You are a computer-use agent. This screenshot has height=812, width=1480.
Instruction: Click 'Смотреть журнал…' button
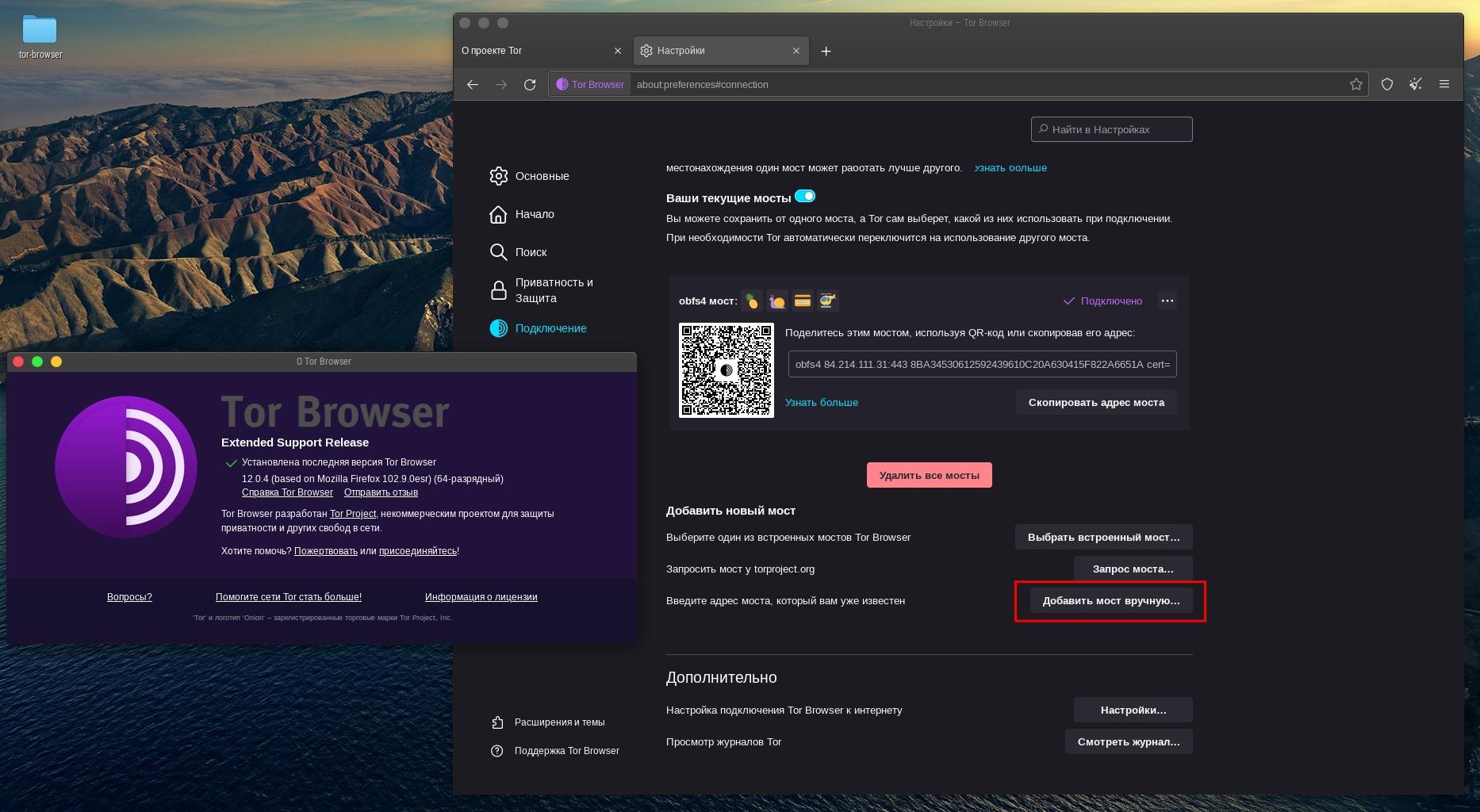coord(1128,742)
